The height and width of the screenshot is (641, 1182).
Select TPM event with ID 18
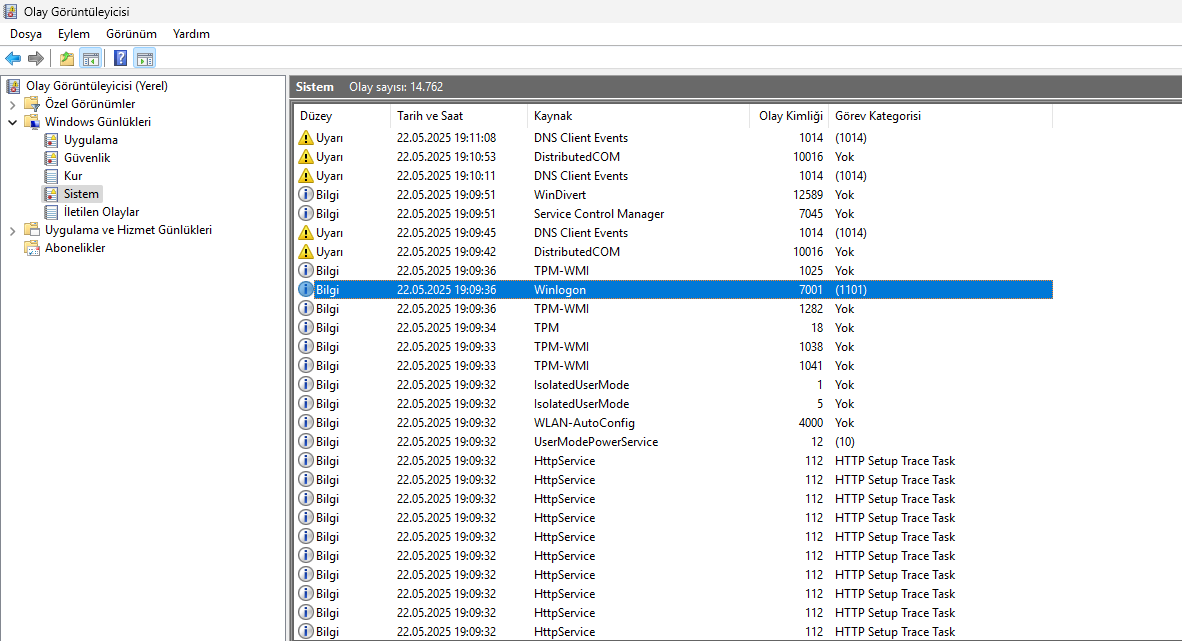[673, 327]
